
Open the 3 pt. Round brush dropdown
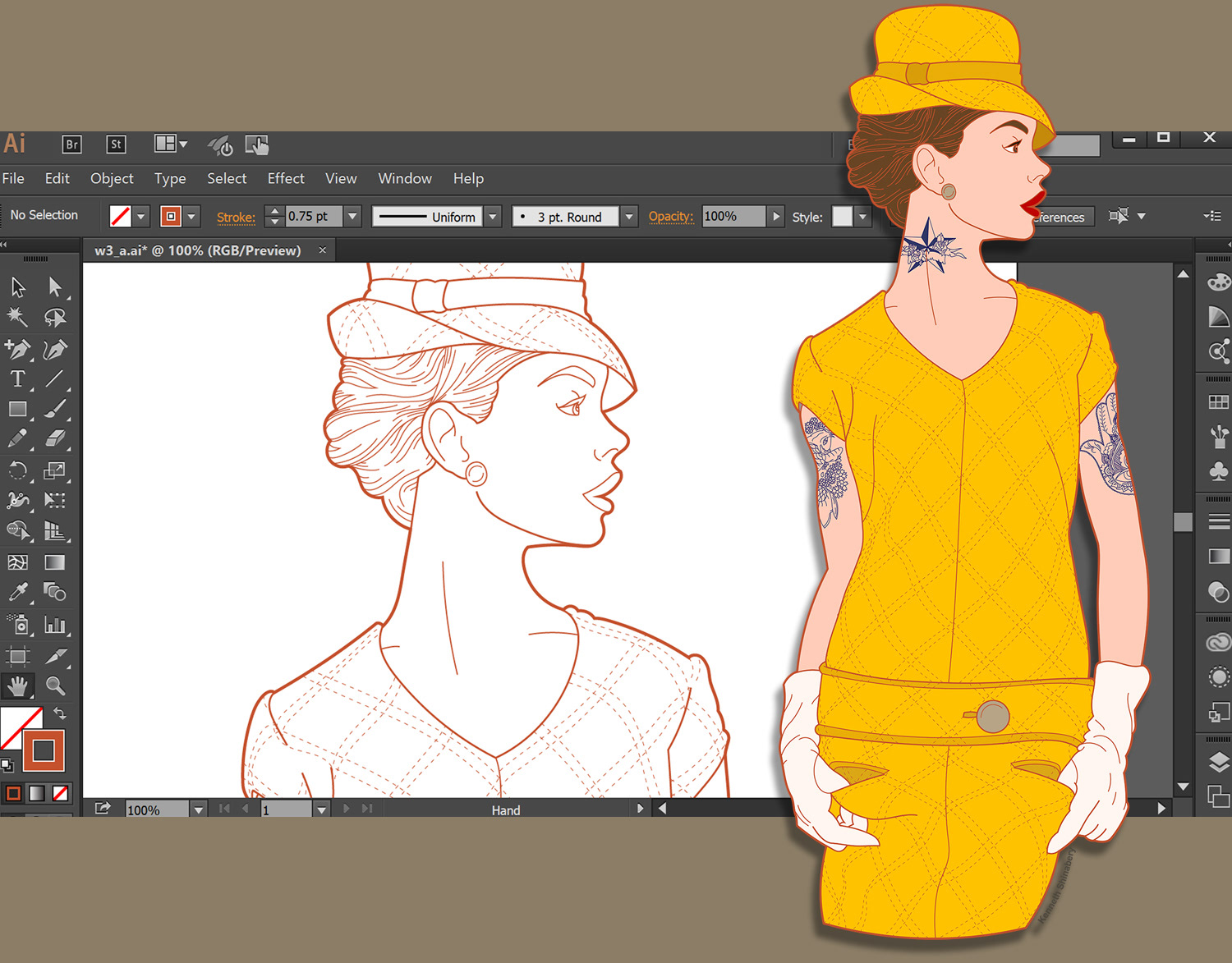[x=629, y=217]
